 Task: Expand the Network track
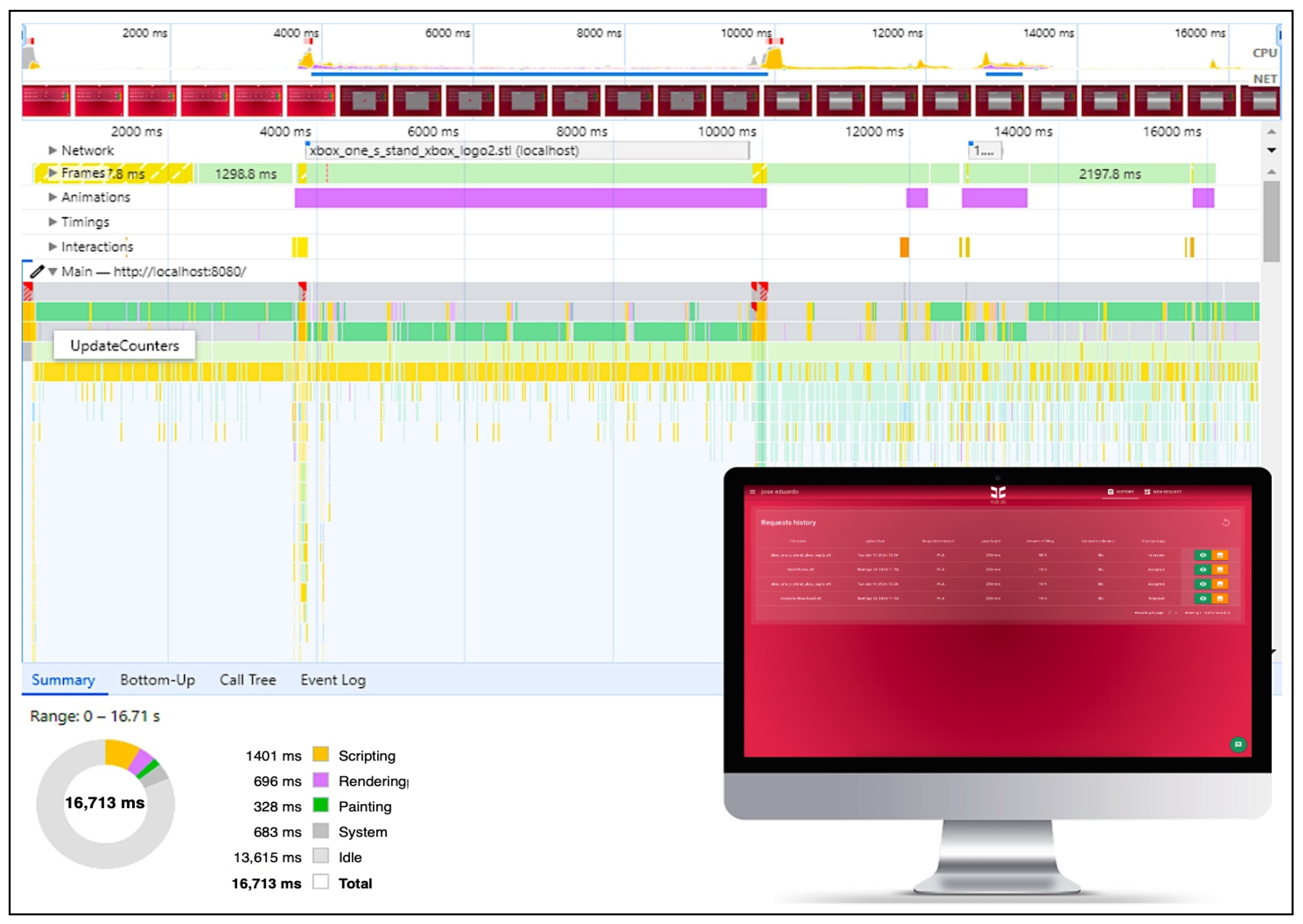(52, 150)
